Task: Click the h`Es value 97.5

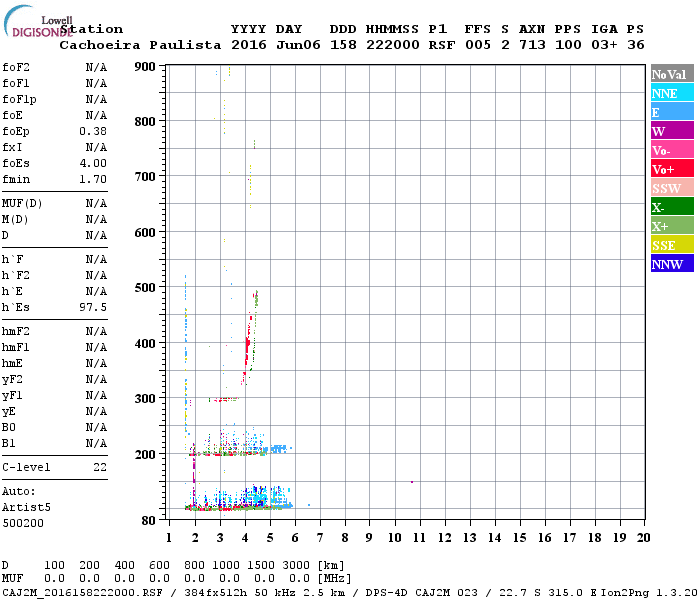Action: 93,307
